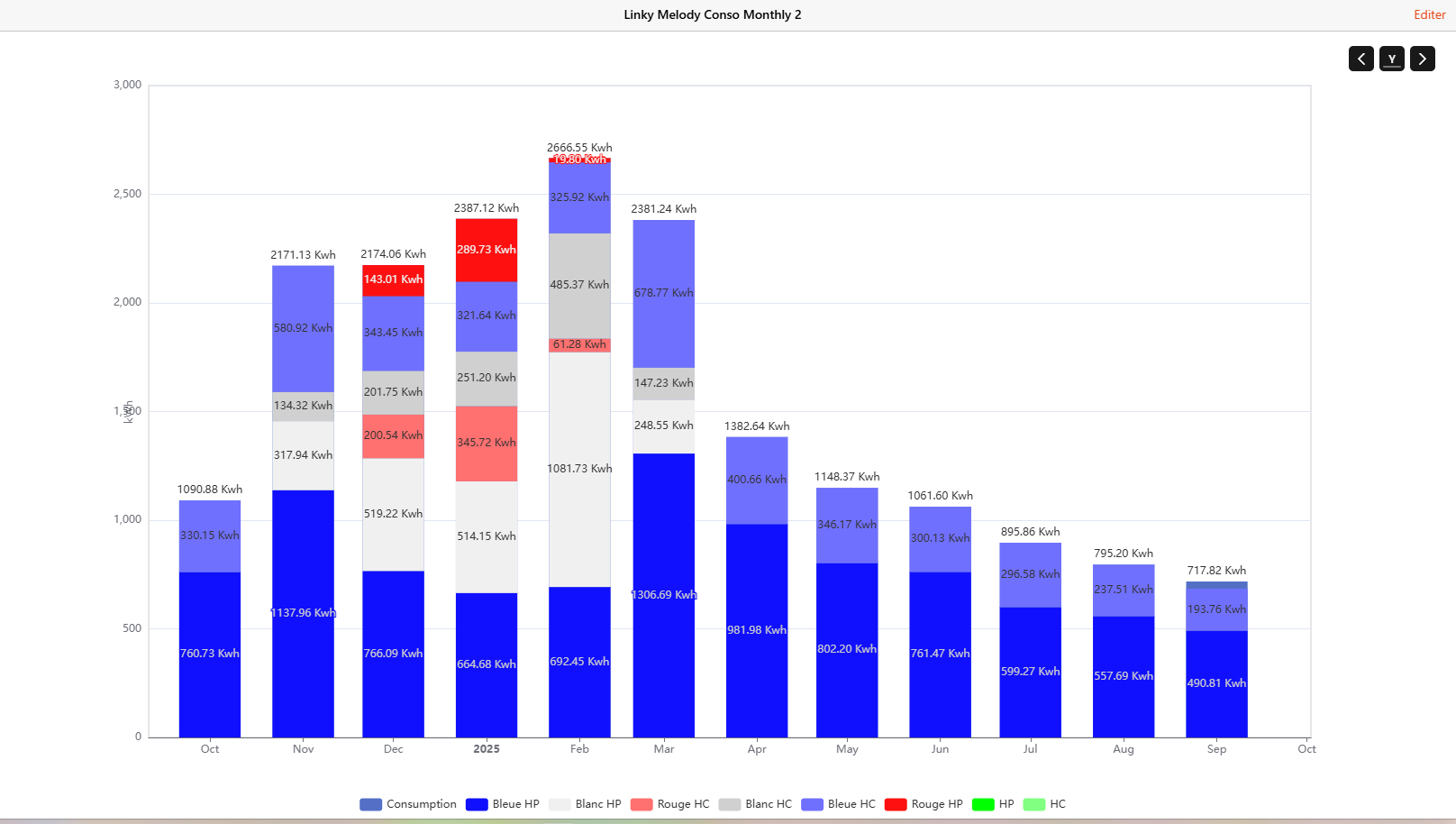The height and width of the screenshot is (824, 1456).
Task: Click the 580.92 Kwh segment in November
Action: pos(303,328)
